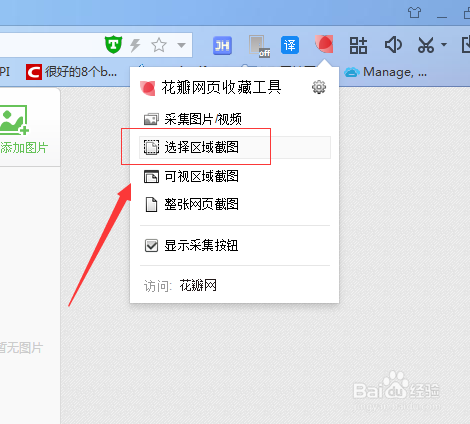Toggle 显示采集按钮 checkbox
The image size is (470, 424).
coord(151,246)
